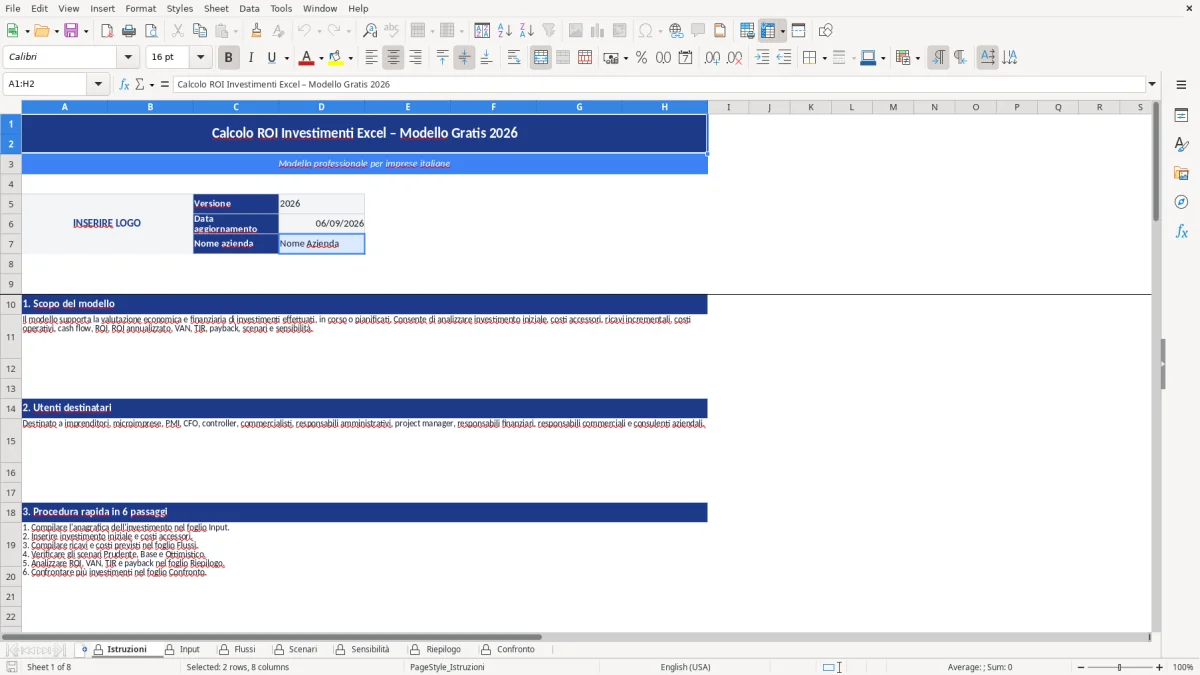The image size is (1200, 675).
Task: Click the Add Decimal Place icon
Action: 712,58
